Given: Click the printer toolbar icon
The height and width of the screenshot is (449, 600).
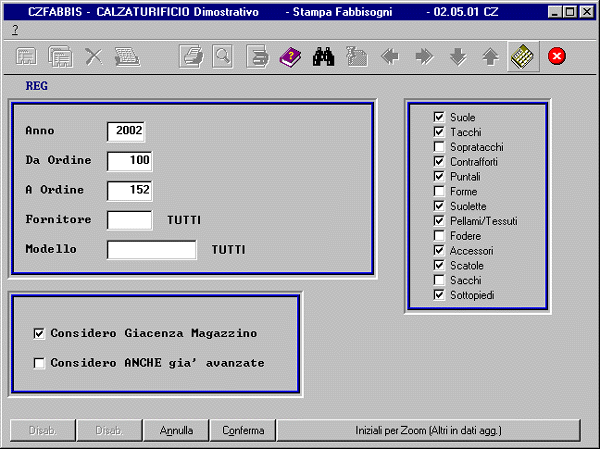Looking at the screenshot, I should point(192,57).
